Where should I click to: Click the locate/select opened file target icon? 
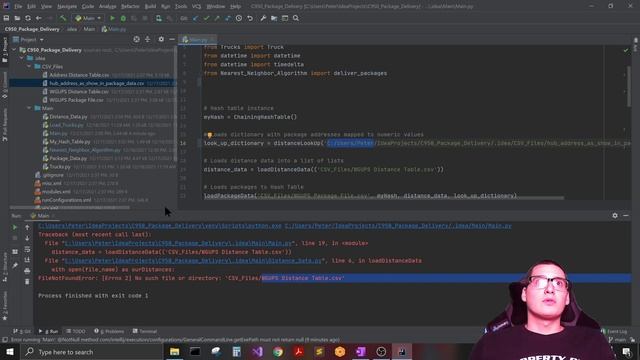pos(136,40)
